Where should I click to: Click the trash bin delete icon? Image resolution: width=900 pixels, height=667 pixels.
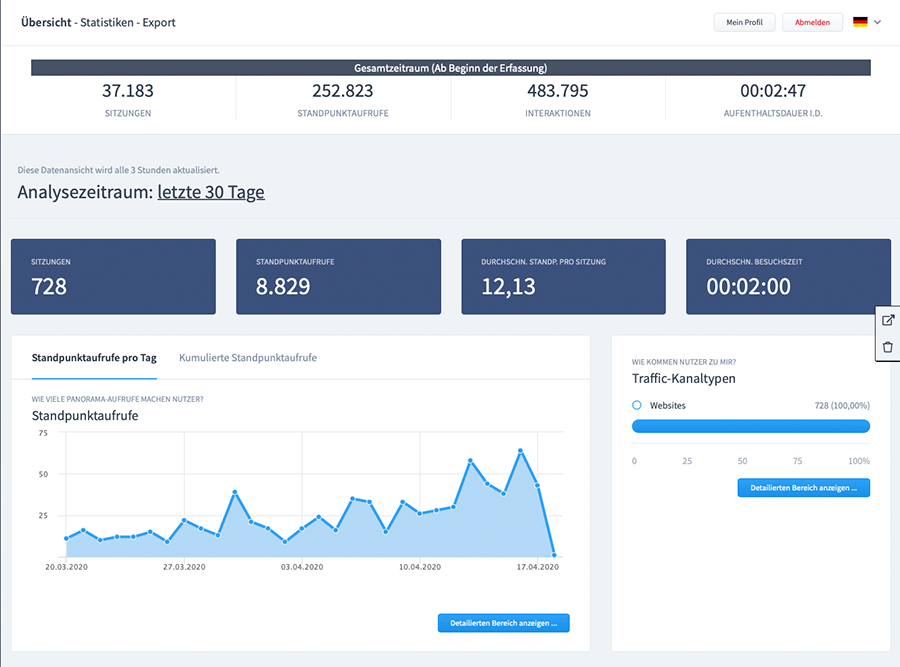tap(887, 347)
